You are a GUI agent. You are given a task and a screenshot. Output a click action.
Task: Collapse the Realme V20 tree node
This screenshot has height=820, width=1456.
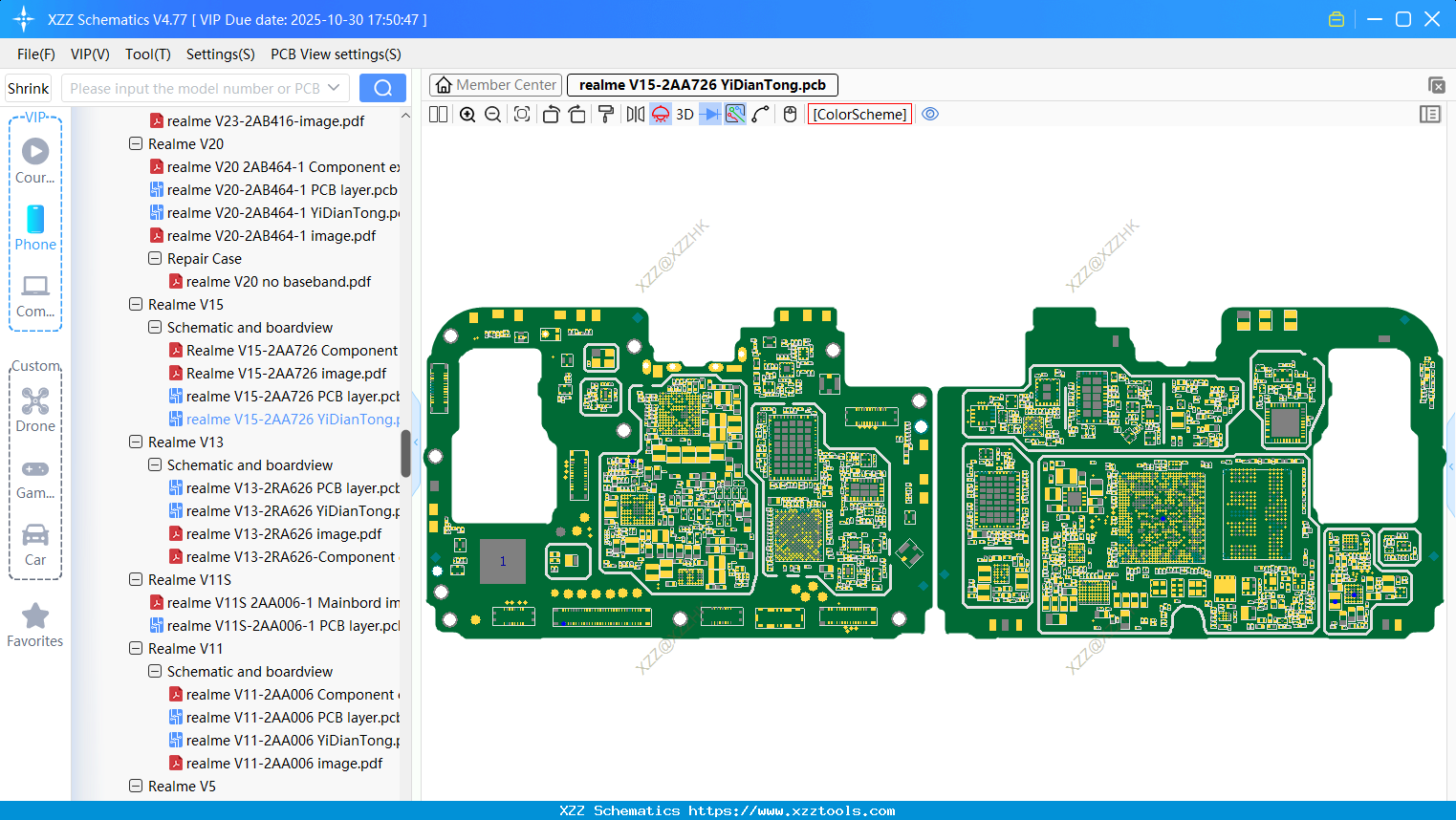[x=136, y=144]
